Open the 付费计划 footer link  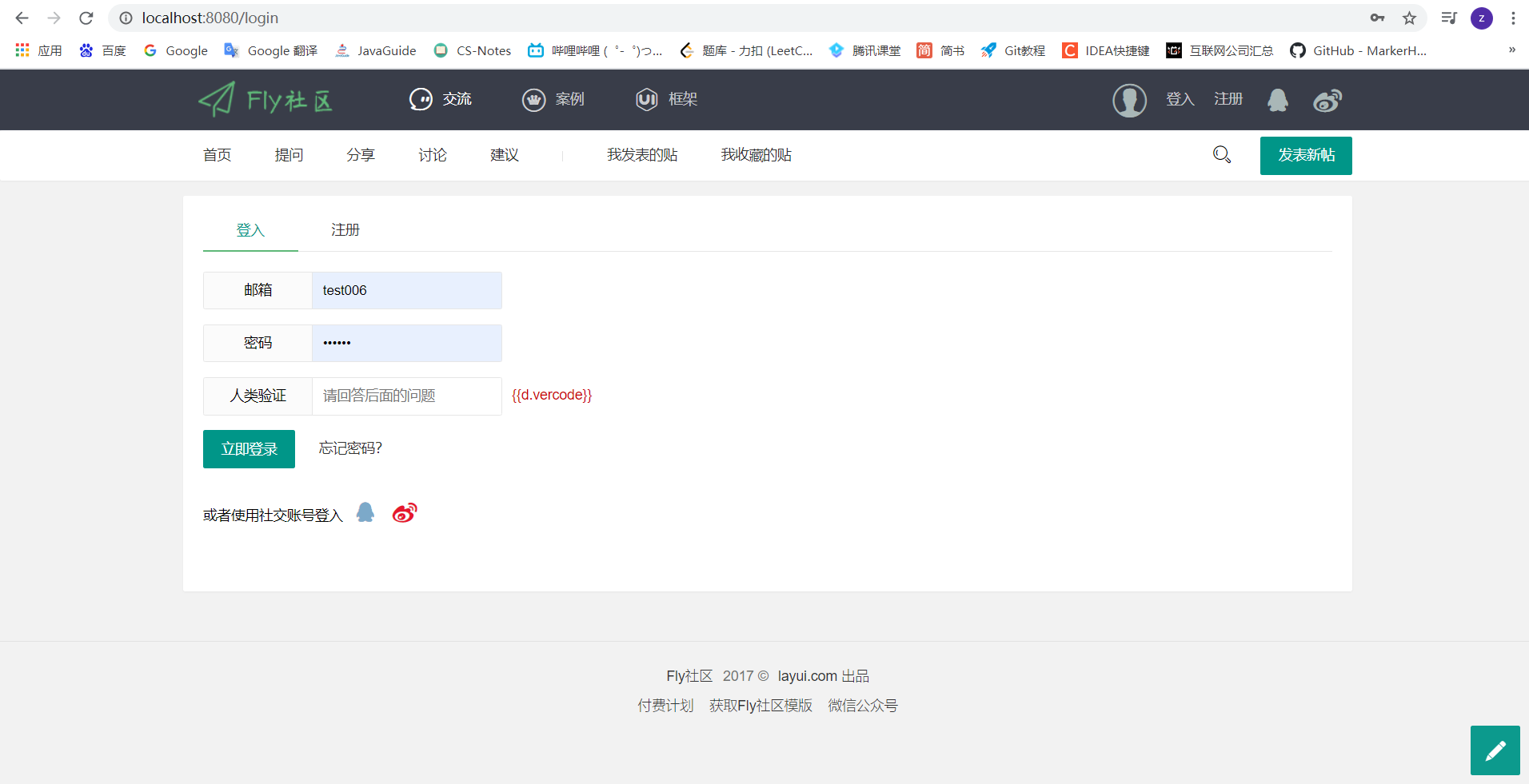click(x=665, y=706)
